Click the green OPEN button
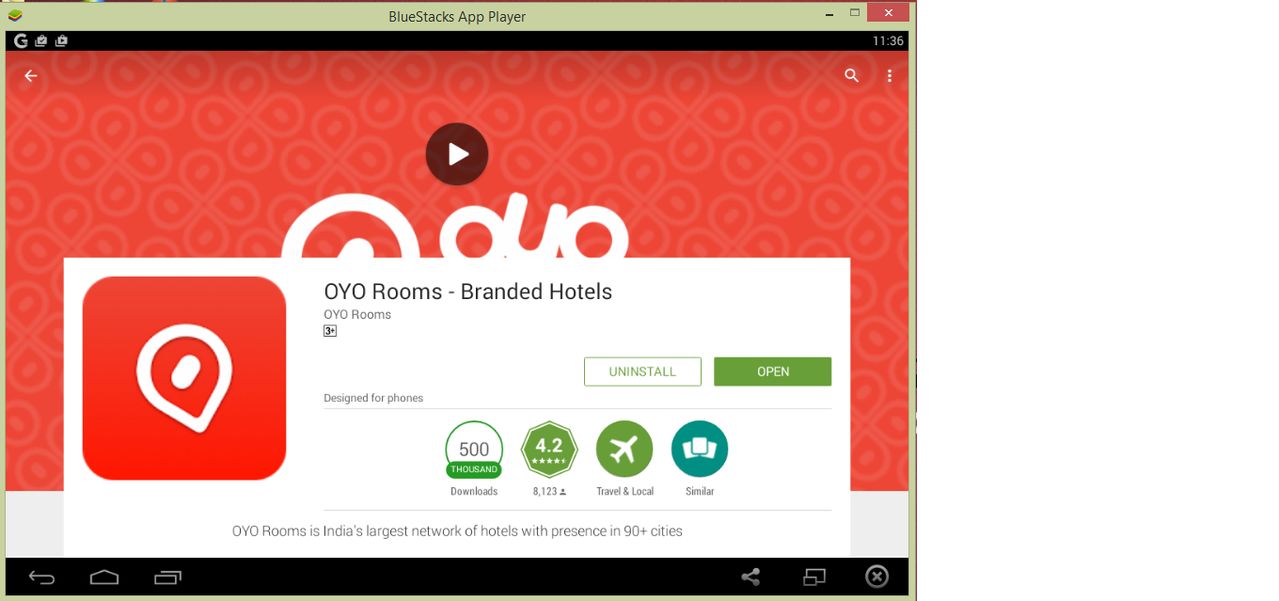Screen dimensions: 1279x601 772,371
